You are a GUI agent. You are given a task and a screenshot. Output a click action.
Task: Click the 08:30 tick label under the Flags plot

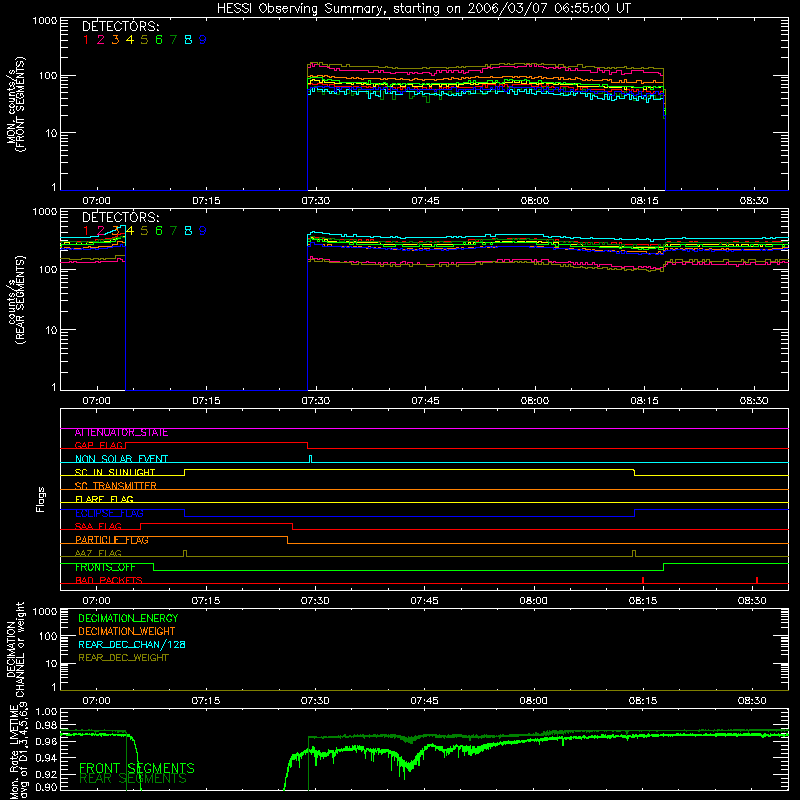tap(752, 601)
